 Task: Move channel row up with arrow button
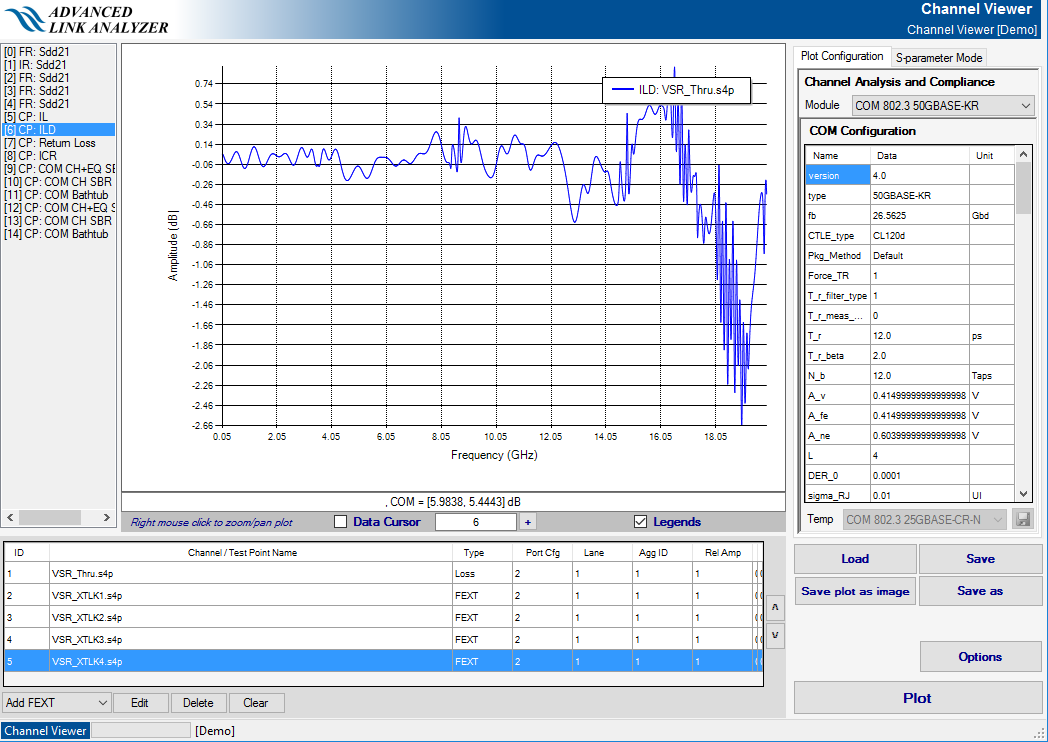click(x=775, y=606)
